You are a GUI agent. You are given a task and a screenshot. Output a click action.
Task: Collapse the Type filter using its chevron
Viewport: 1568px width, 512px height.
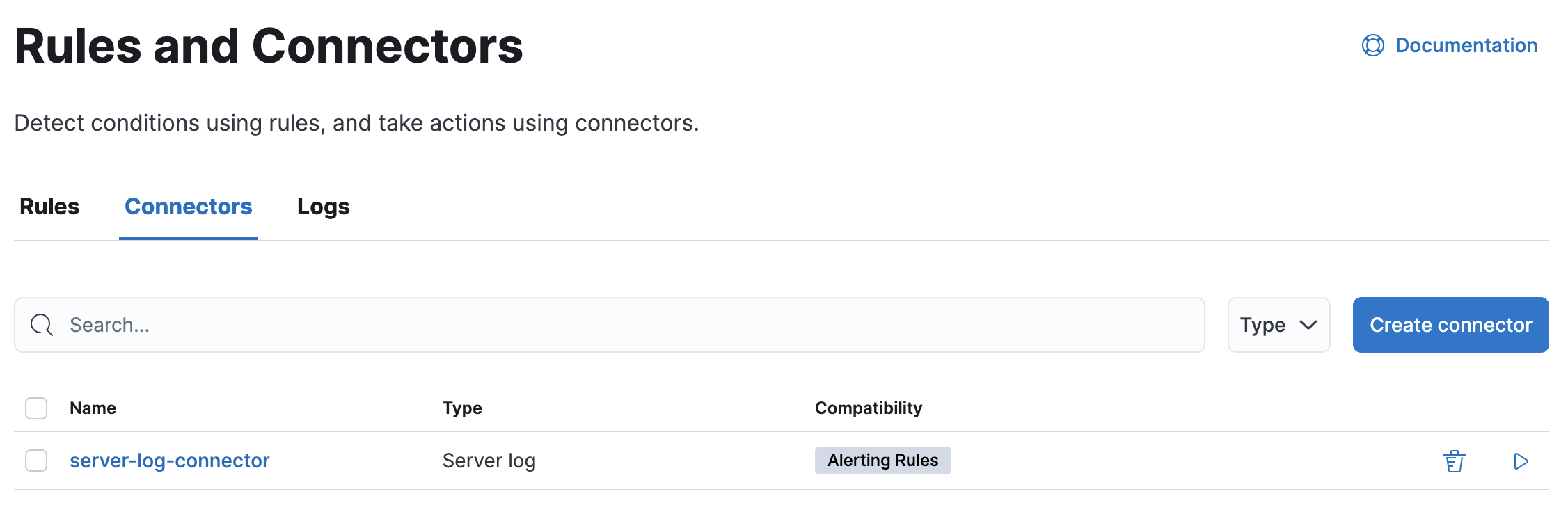click(x=1308, y=325)
